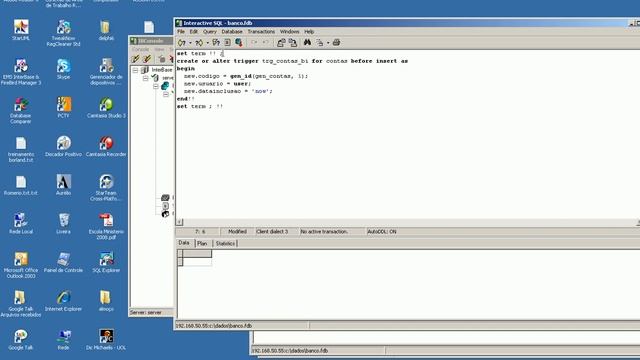Click the Painel de Controle desktop icon
640x360 pixels.
(63, 262)
